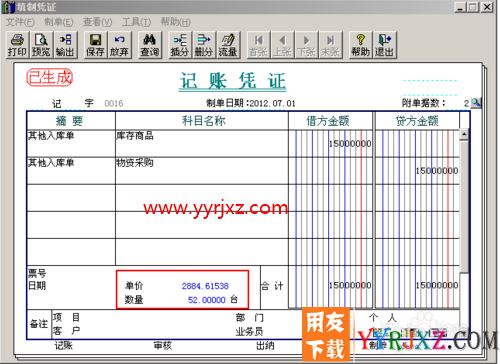The height and width of the screenshot is (364, 500).
Task: Delete an entry with 删分 icon
Action: (x=204, y=45)
